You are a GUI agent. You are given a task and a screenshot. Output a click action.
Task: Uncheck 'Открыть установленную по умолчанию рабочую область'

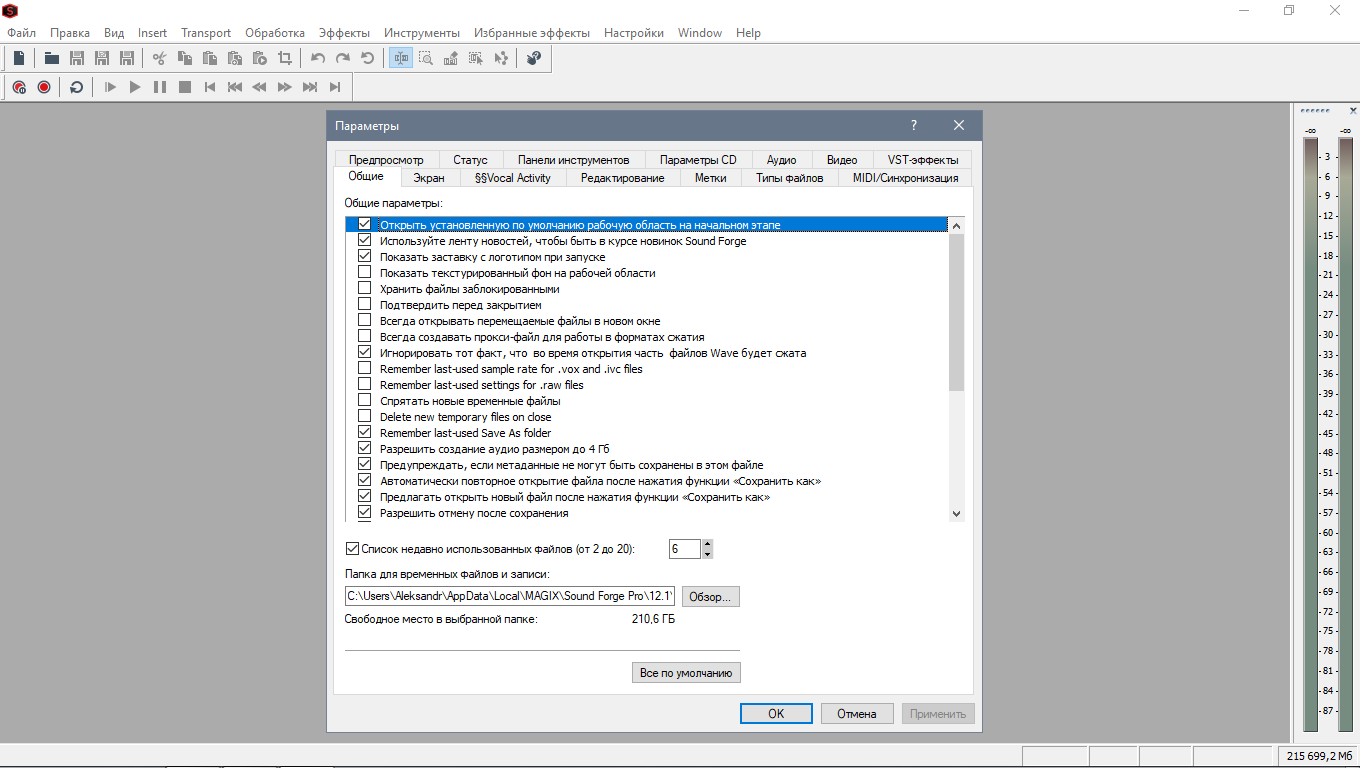364,225
